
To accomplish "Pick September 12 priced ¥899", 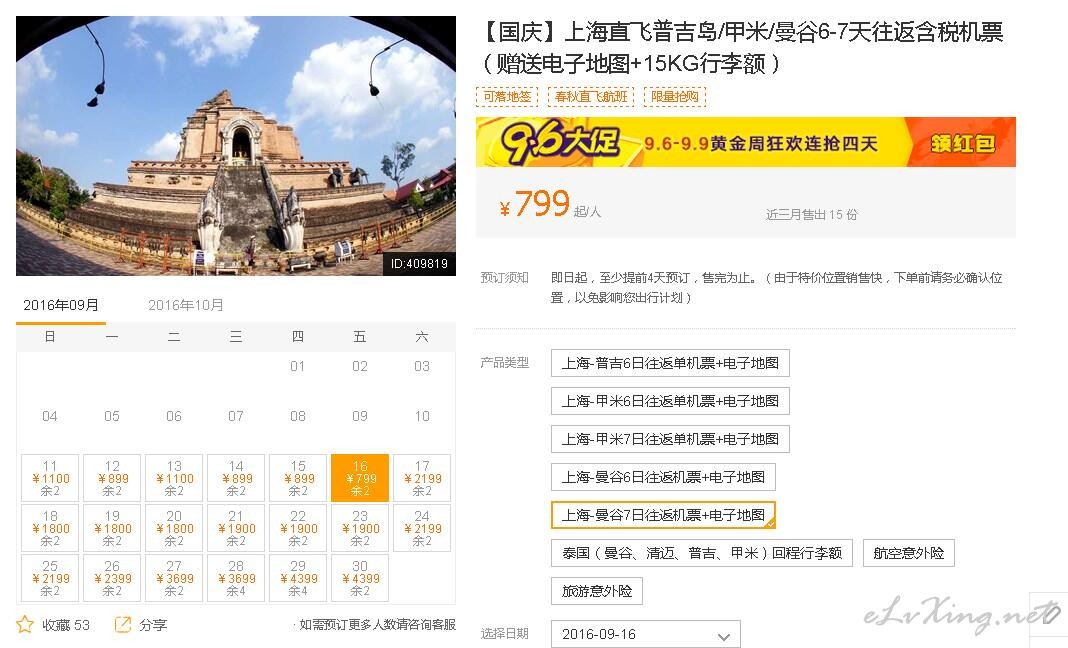I will pyautogui.click(x=112, y=478).
